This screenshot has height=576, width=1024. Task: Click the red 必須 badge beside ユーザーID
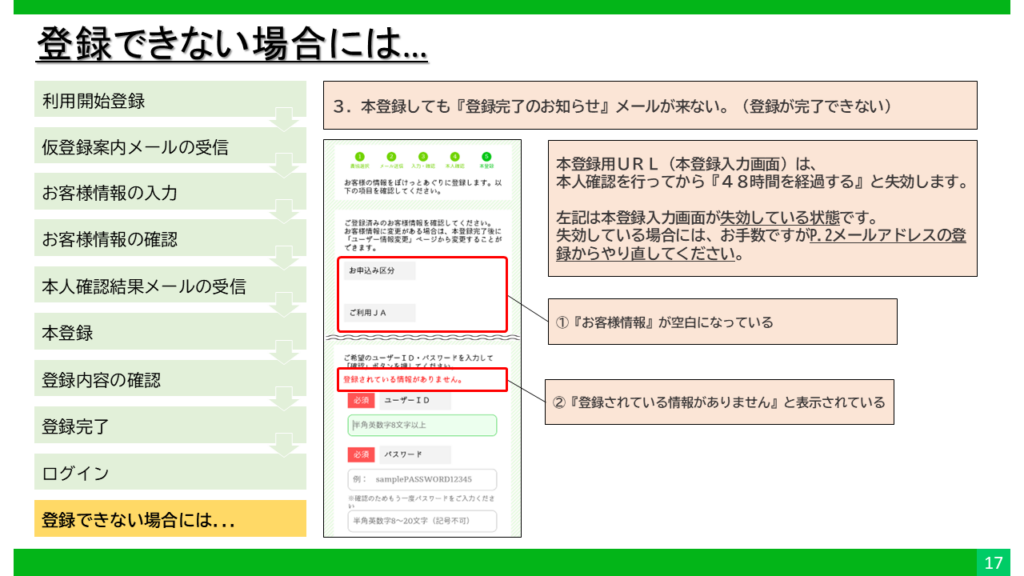(361, 400)
